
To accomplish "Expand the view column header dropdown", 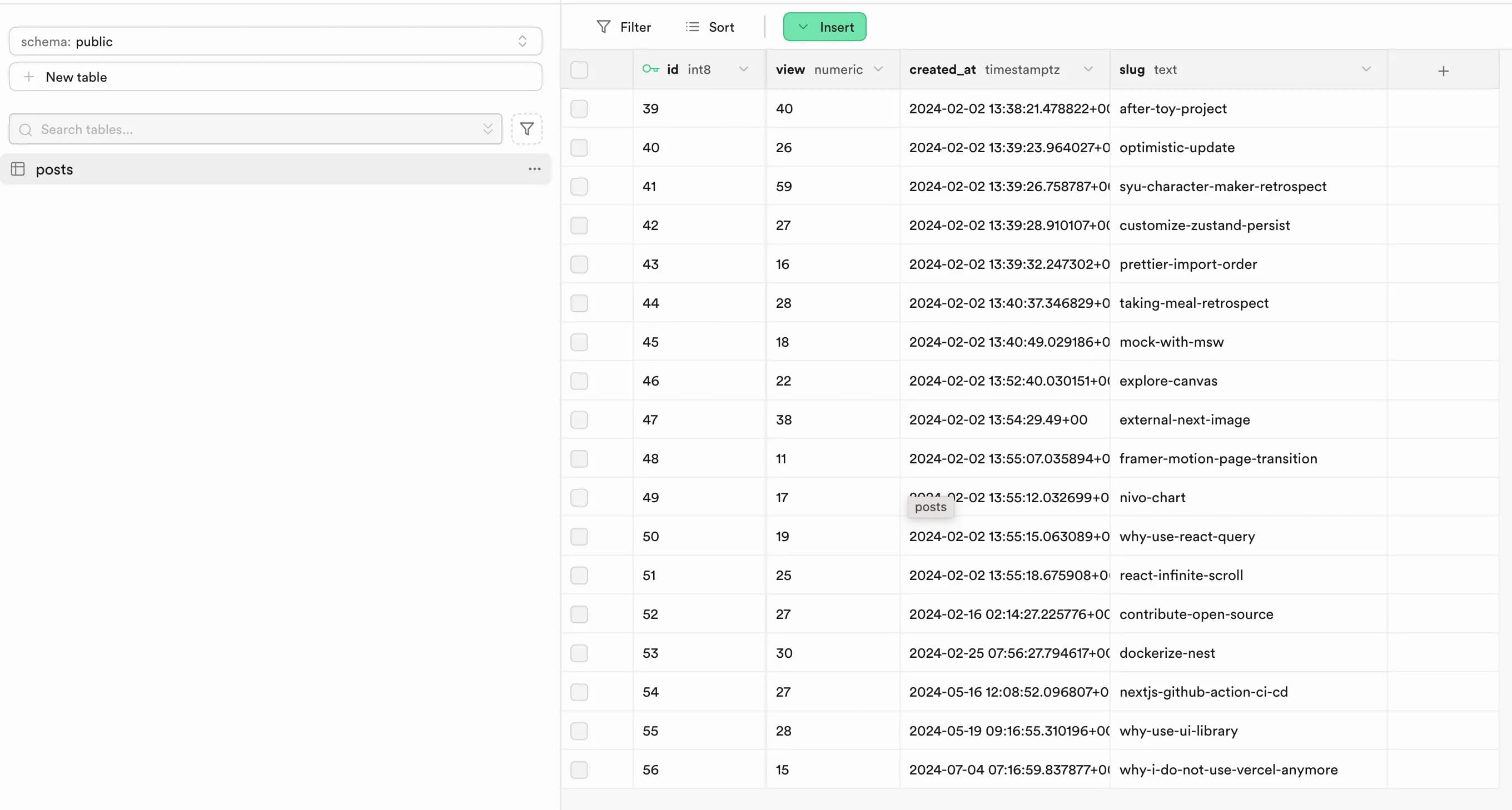I will (x=878, y=69).
